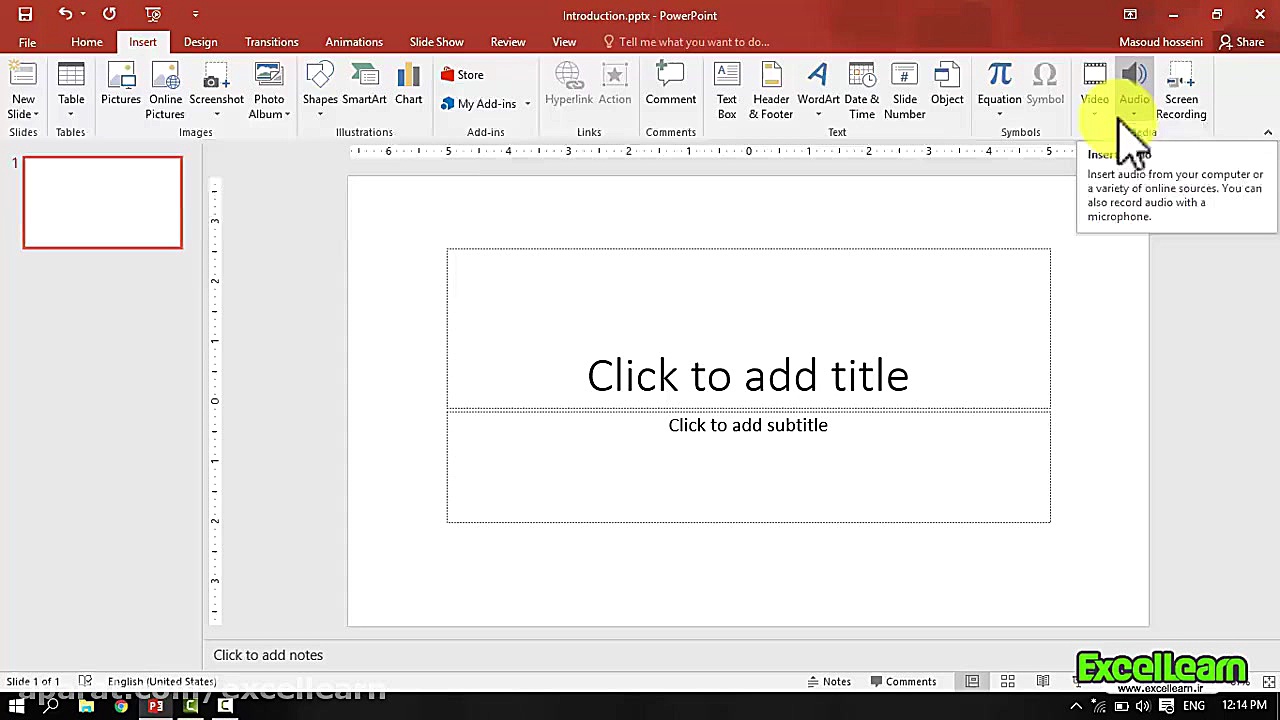Screen dimensions: 1280x720
Task: Open Header & Footer dialog
Action: coord(771,91)
